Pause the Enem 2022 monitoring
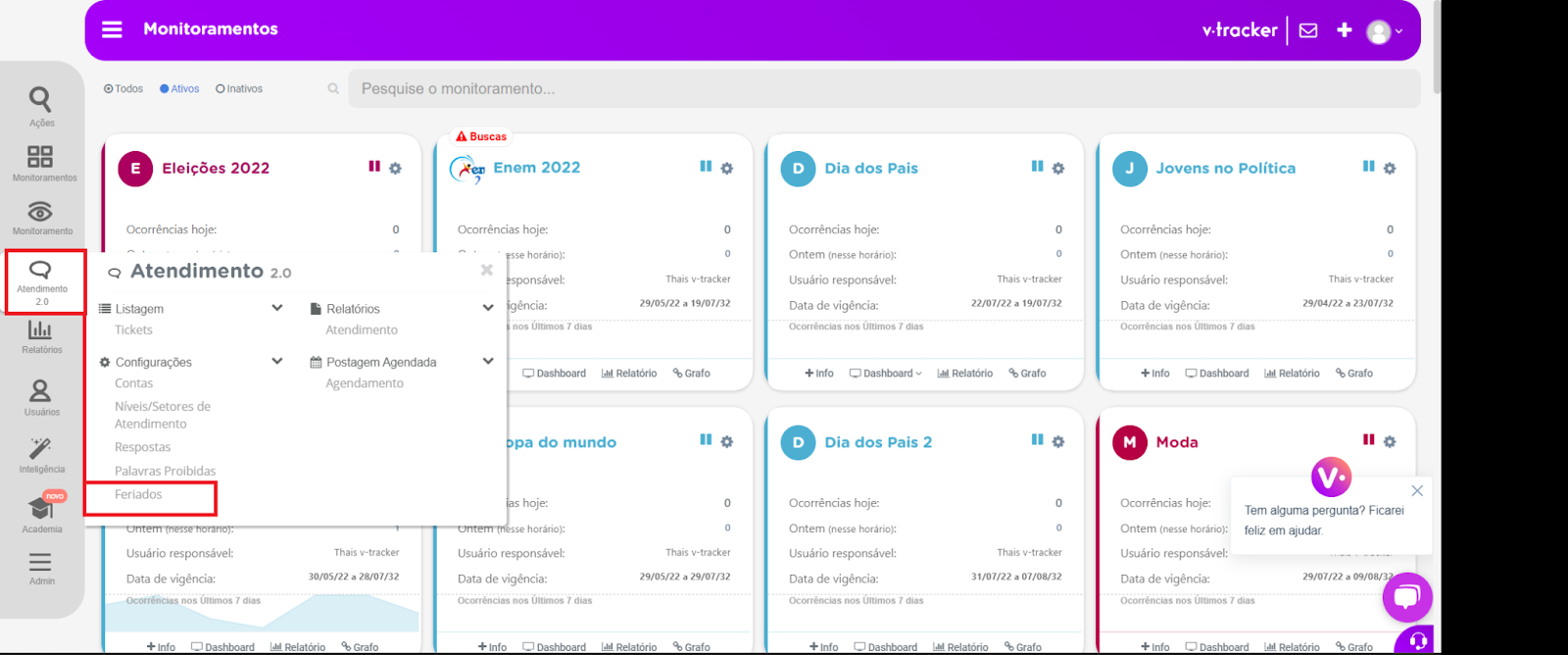This screenshot has height=655, width=1568. click(706, 167)
